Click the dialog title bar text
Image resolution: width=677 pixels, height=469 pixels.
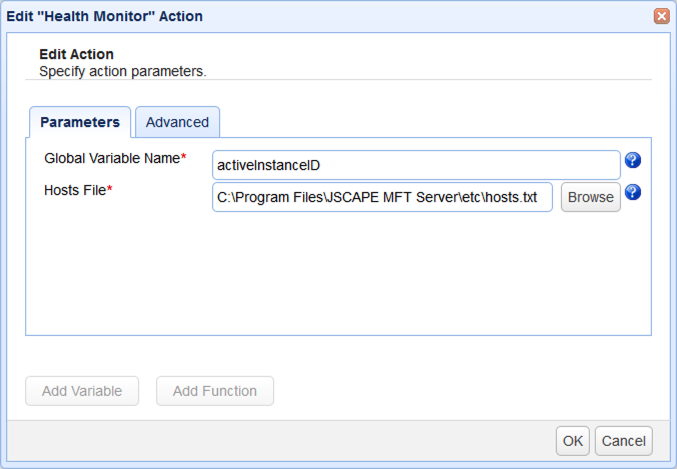[x=105, y=16]
